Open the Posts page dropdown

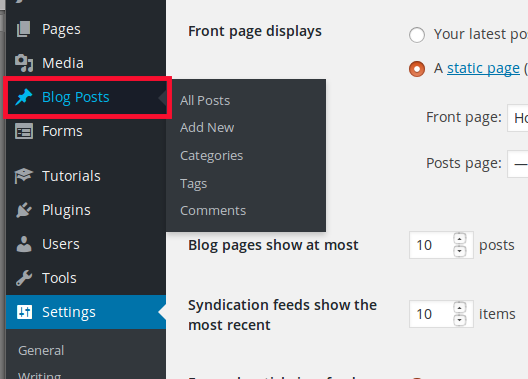pyautogui.click(x=518, y=164)
